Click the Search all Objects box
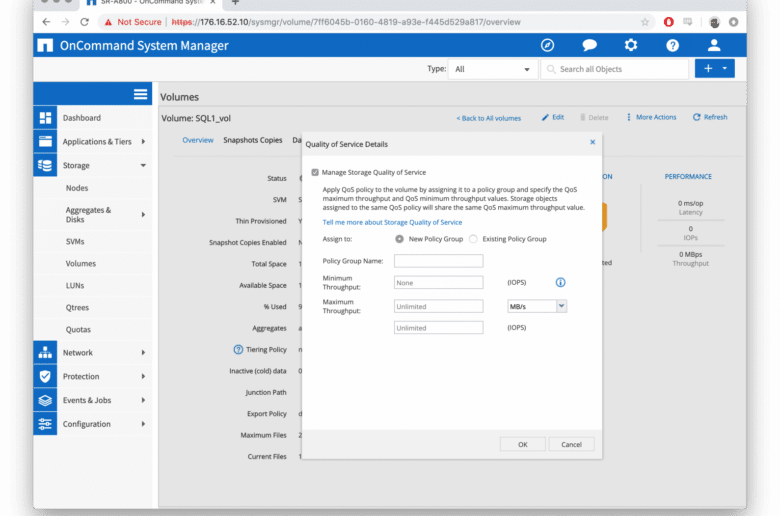The height and width of the screenshot is (516, 780). click(615, 69)
